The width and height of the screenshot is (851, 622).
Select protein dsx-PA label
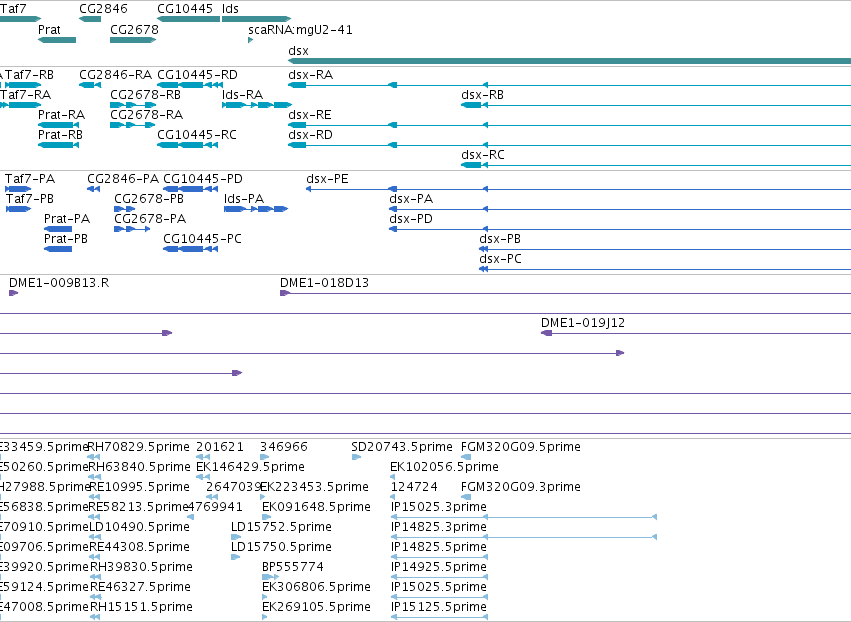point(411,199)
